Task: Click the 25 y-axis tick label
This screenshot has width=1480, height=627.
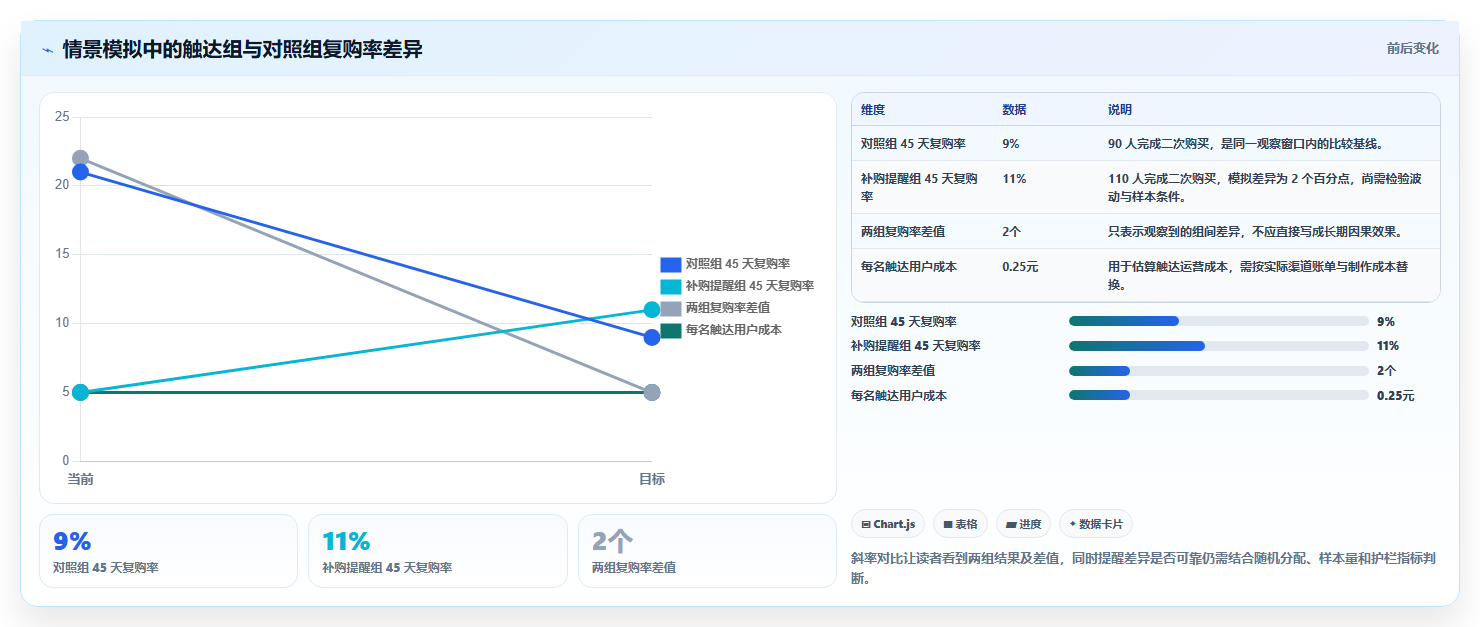Action: (62, 117)
